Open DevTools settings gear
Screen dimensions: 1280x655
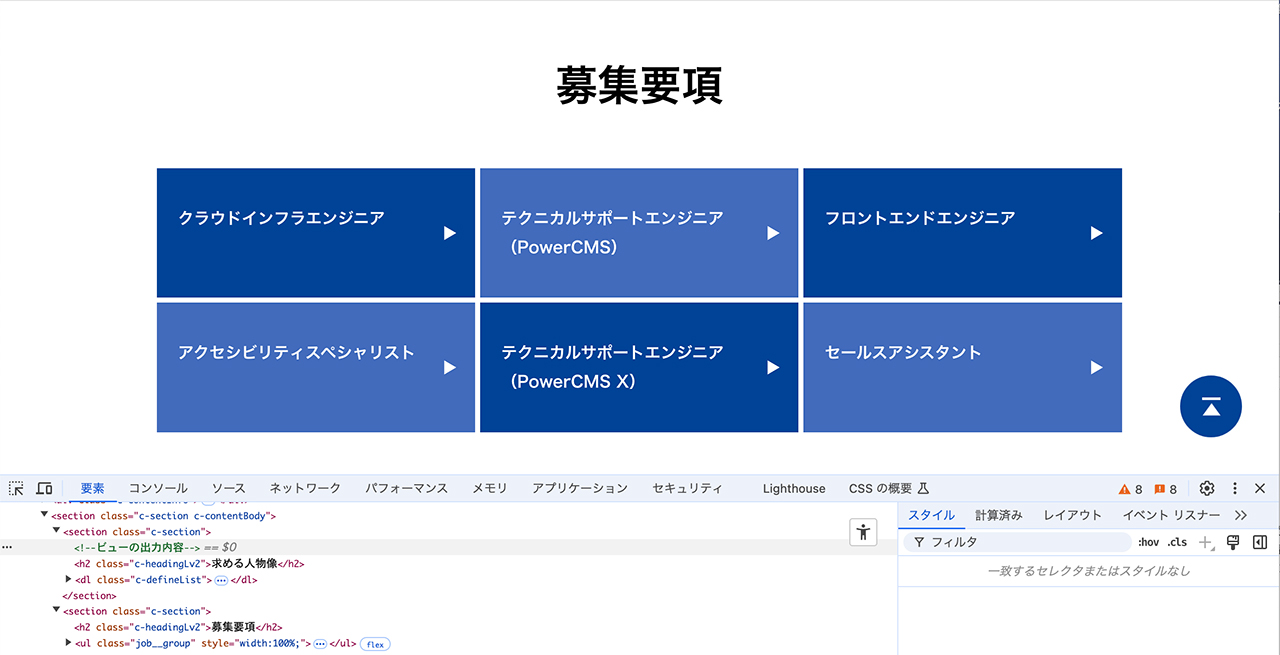coord(1207,488)
